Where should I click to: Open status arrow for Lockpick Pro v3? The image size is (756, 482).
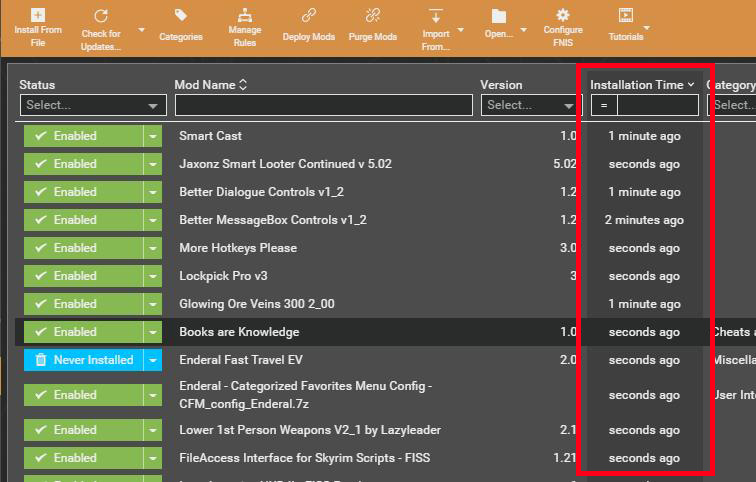tap(153, 276)
